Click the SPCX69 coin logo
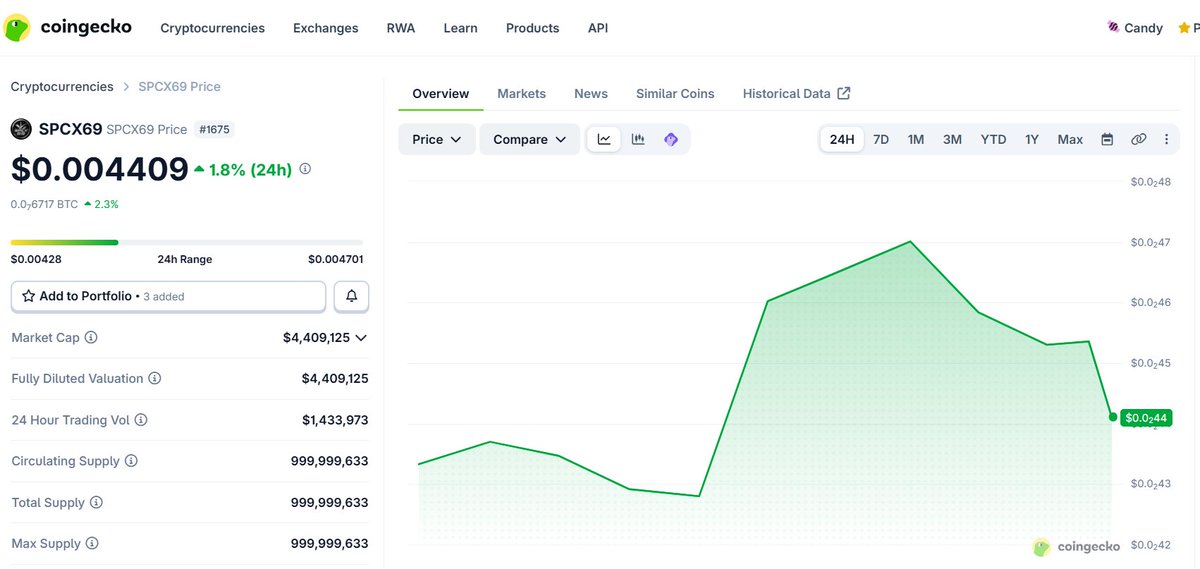The image size is (1200, 569). [x=21, y=129]
